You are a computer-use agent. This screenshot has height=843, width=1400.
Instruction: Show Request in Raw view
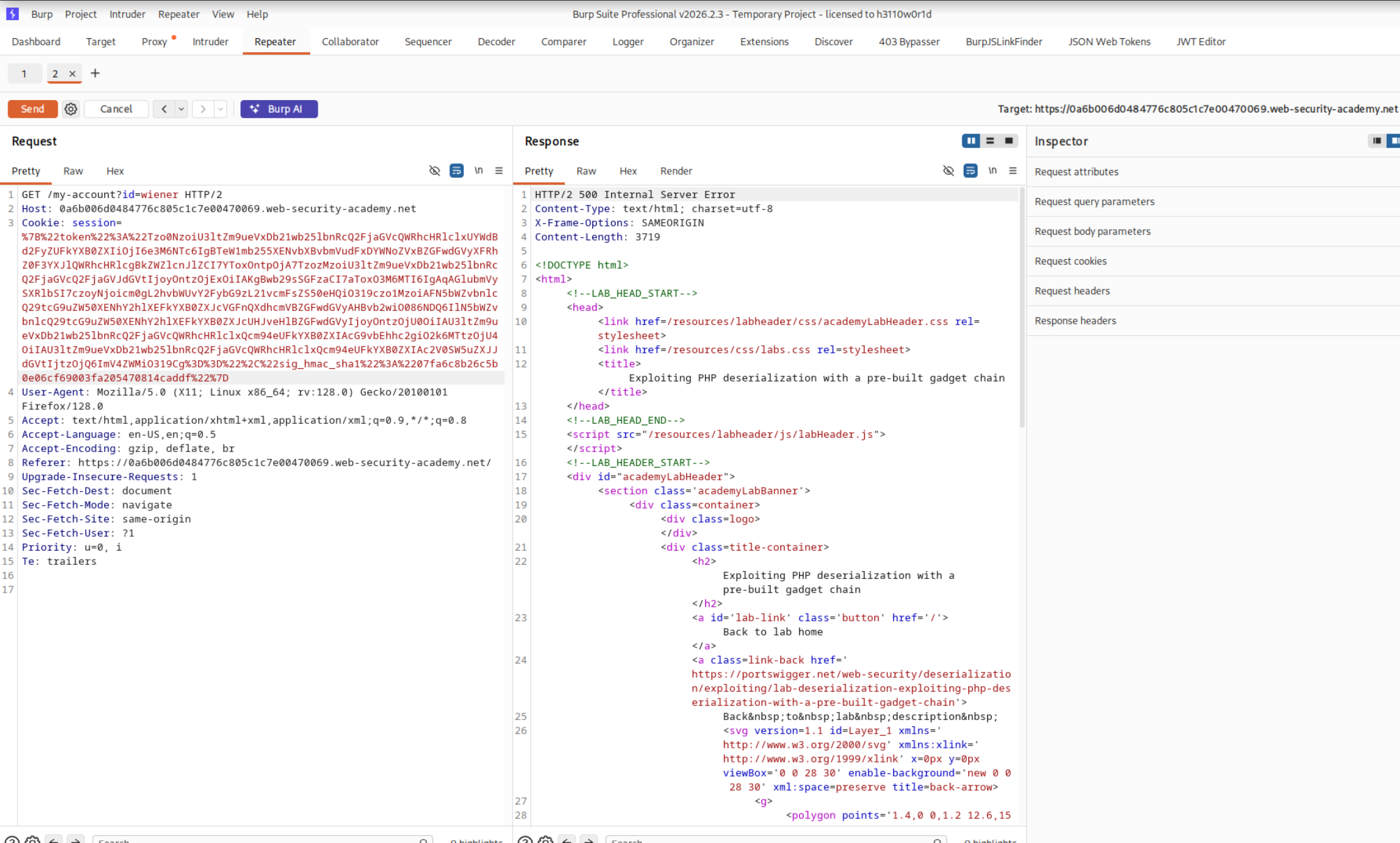[73, 171]
